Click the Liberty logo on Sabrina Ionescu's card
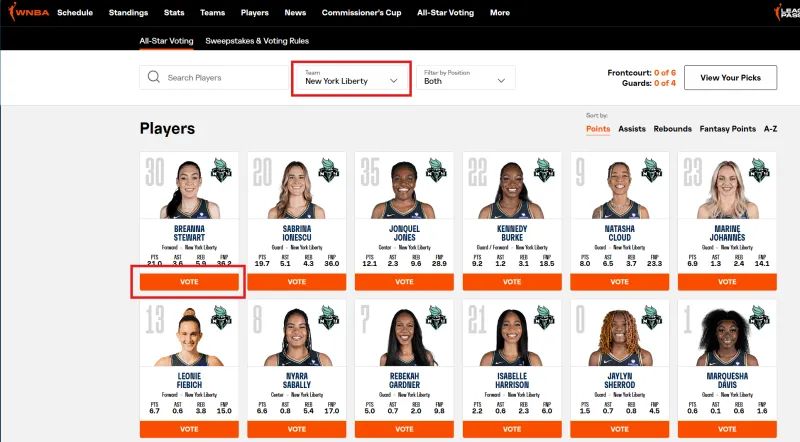The width and height of the screenshot is (800, 442). [329, 170]
